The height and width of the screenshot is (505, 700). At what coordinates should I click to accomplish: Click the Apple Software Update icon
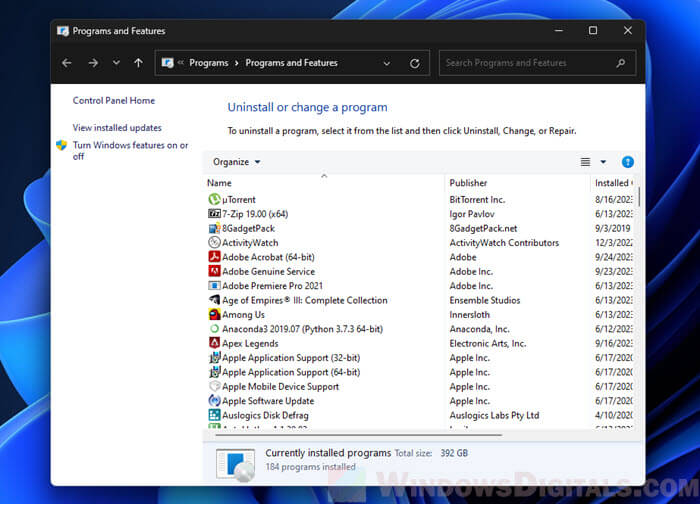click(214, 401)
